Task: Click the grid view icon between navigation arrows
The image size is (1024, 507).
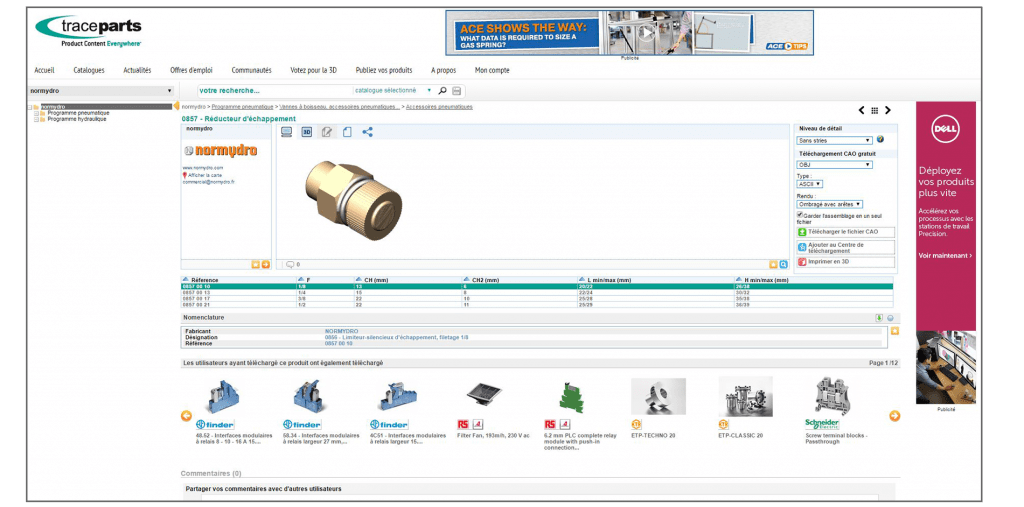Action: [x=874, y=110]
